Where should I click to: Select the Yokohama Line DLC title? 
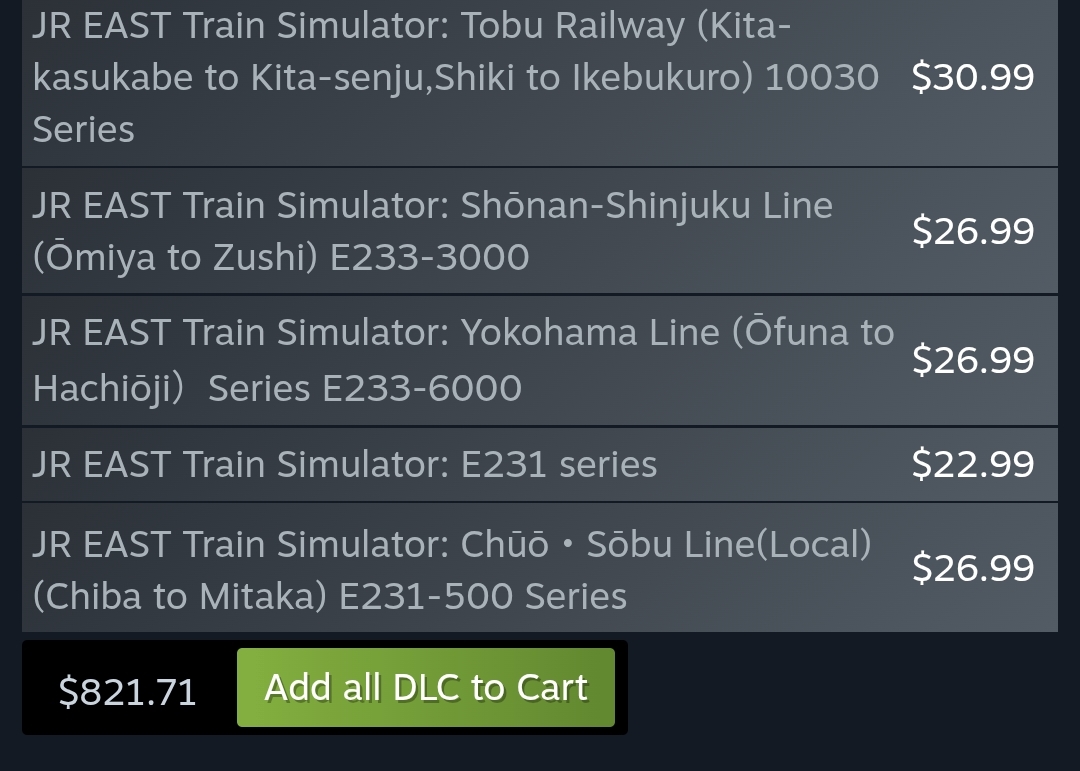click(462, 360)
